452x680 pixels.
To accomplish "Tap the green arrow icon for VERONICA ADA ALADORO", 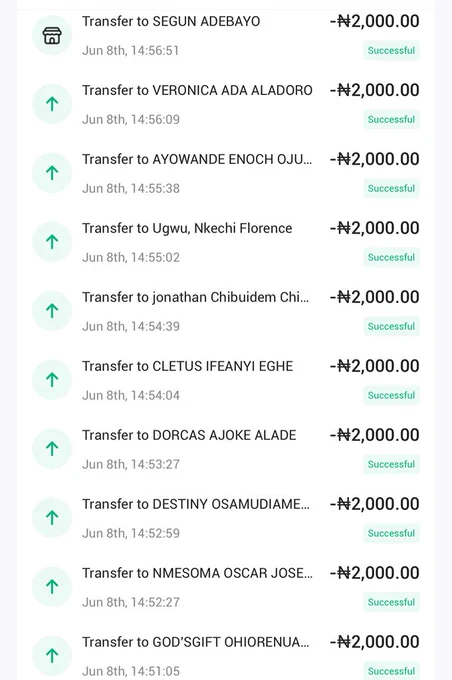I will pos(52,104).
